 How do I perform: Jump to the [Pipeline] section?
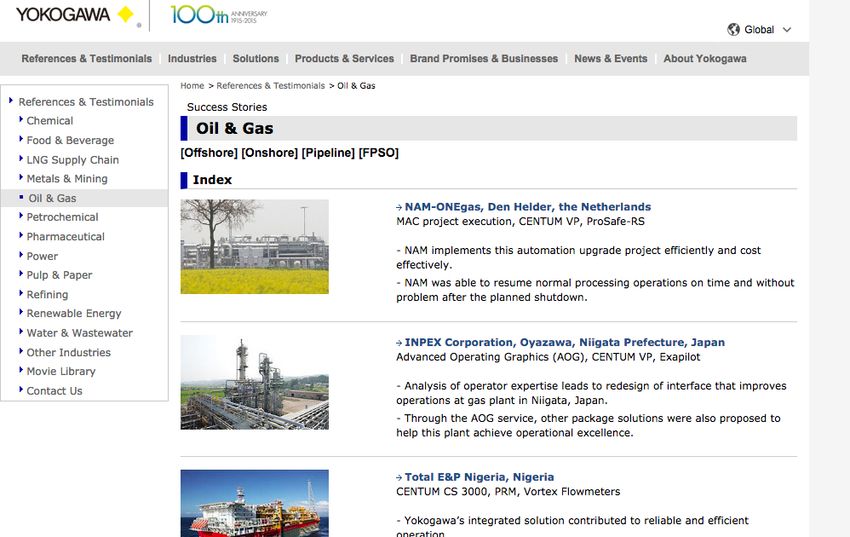pos(328,153)
